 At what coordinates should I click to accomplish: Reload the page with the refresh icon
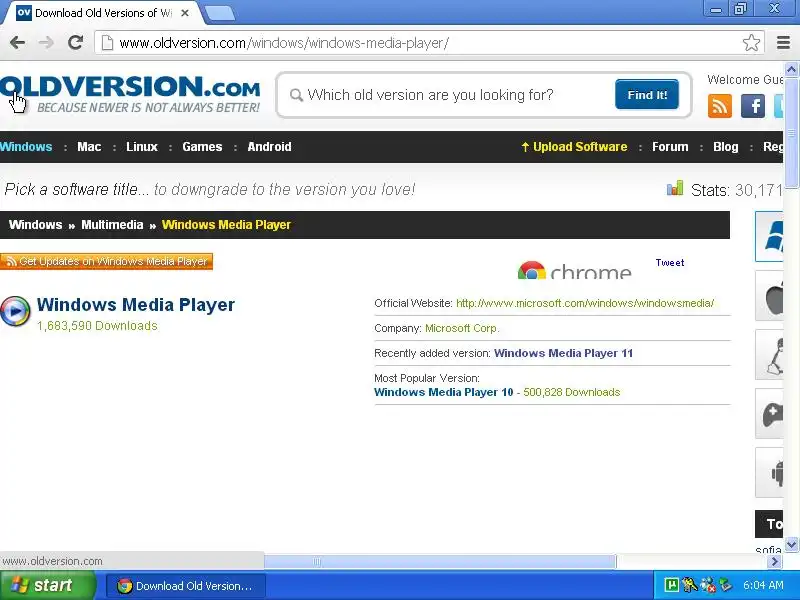tap(76, 42)
